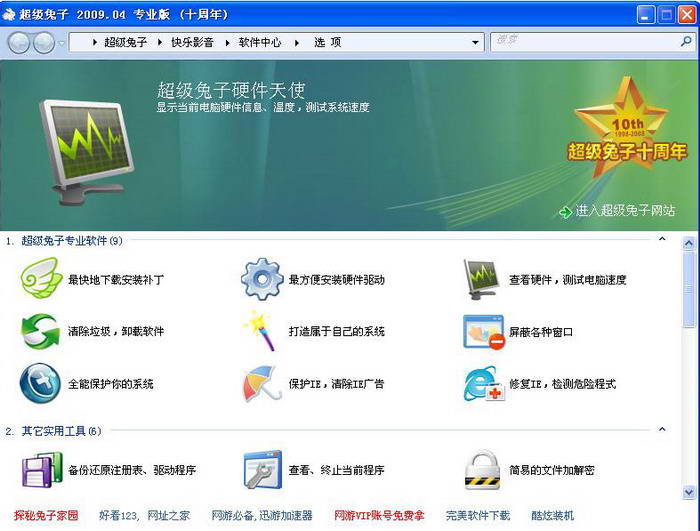
Task: Click the scrollbar up arrow
Action: (689, 244)
